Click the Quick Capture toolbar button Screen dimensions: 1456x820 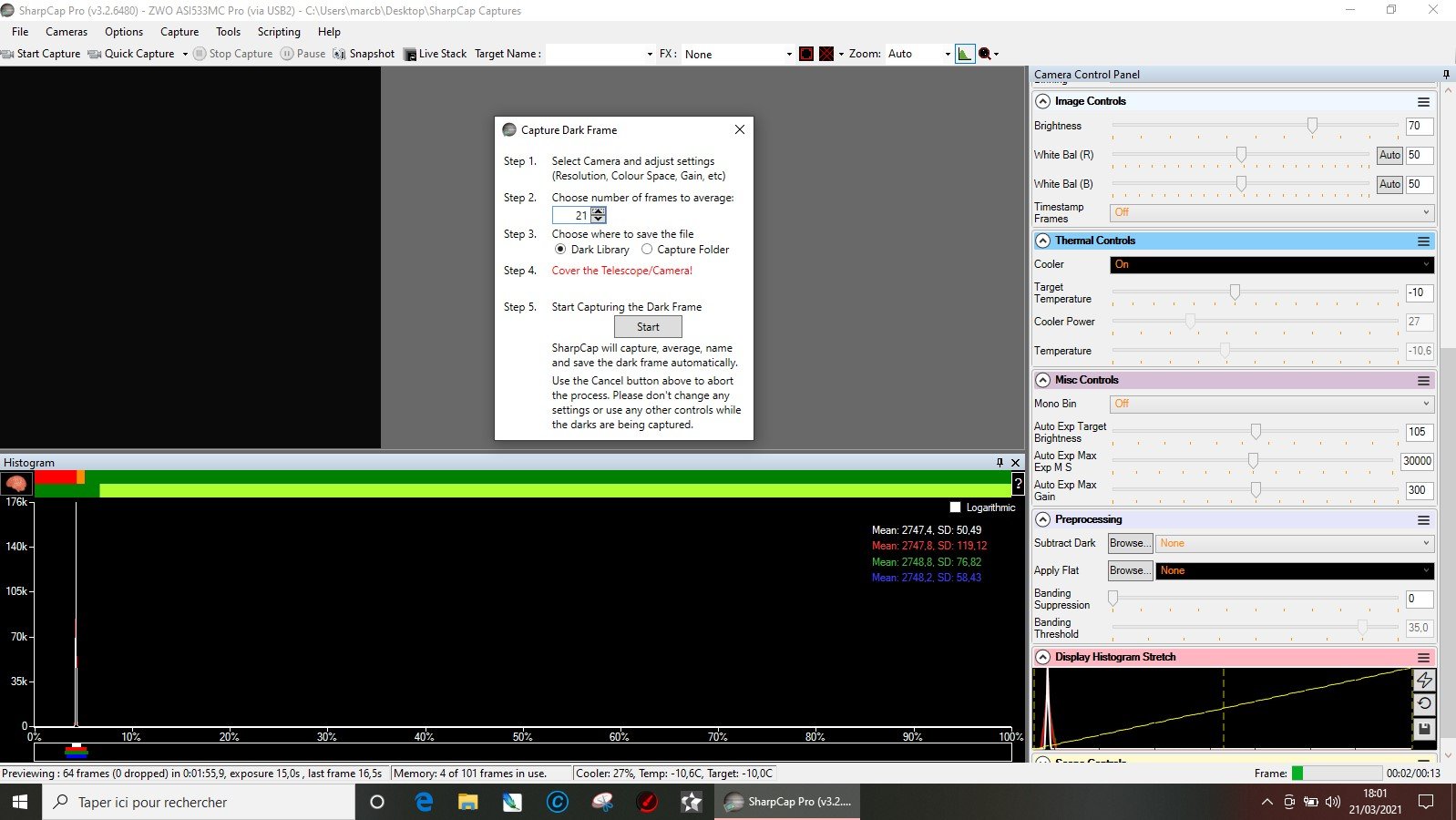131,54
